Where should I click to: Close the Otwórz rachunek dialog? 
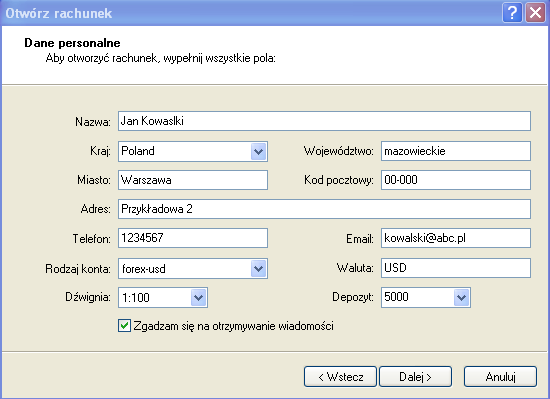(x=535, y=13)
